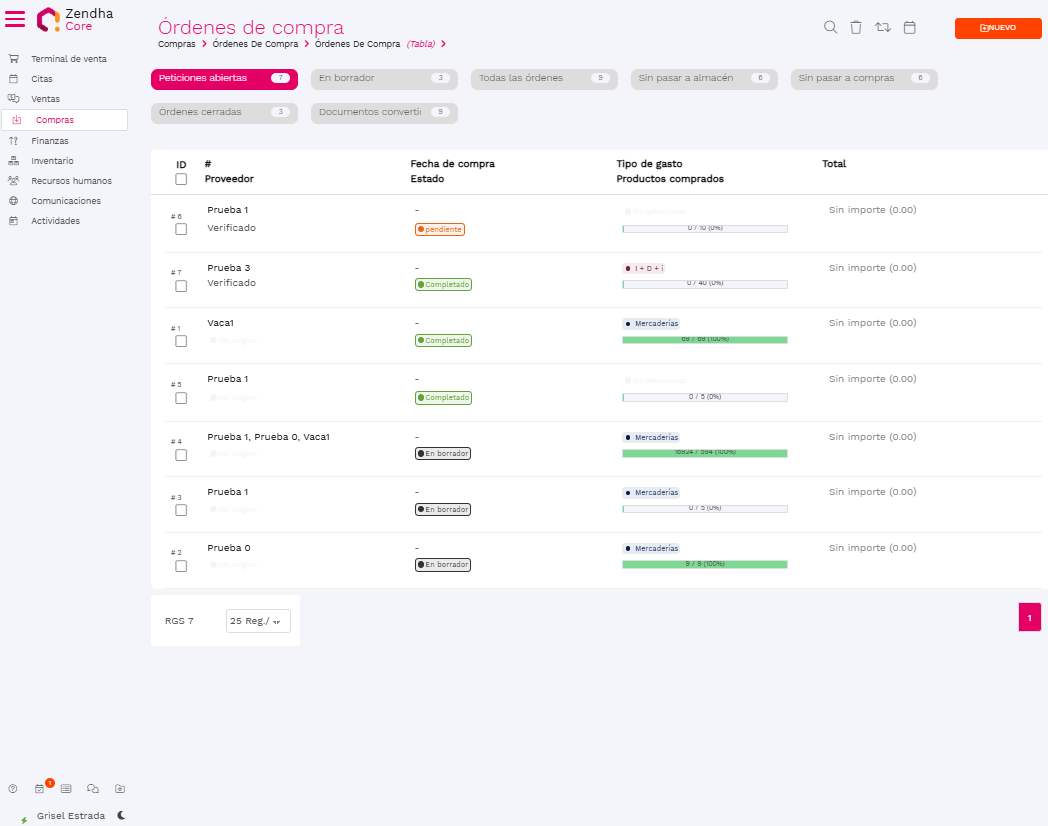Open the calendar icon in header
Viewport: 1048px width, 826px height.
tap(910, 27)
